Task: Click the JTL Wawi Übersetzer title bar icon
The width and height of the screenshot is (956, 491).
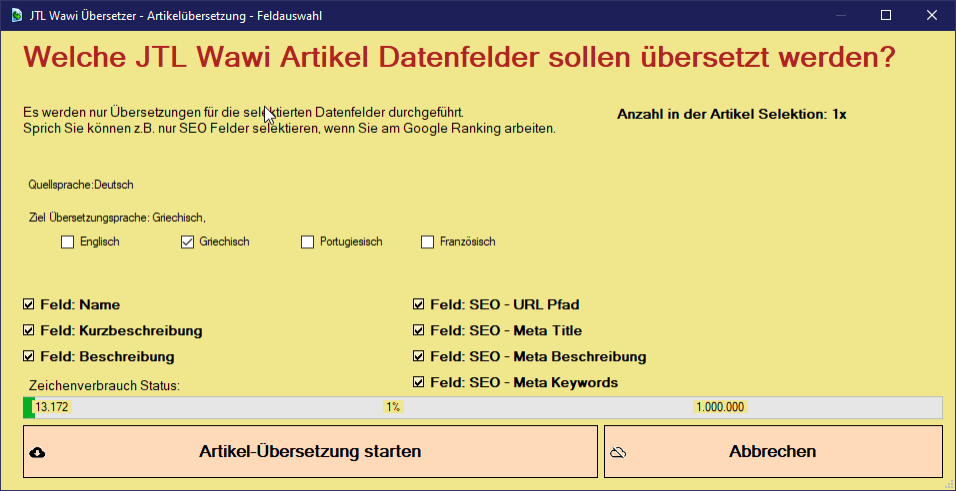Action: click(16, 15)
